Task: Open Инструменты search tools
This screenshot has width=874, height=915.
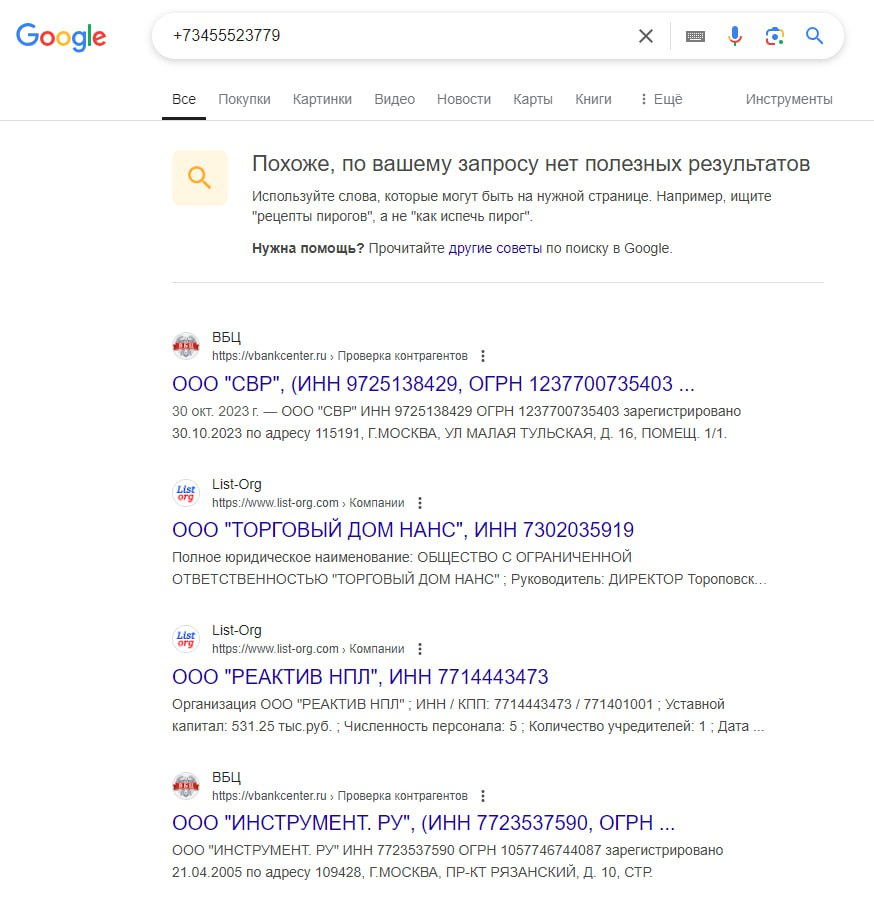Action: (x=789, y=99)
